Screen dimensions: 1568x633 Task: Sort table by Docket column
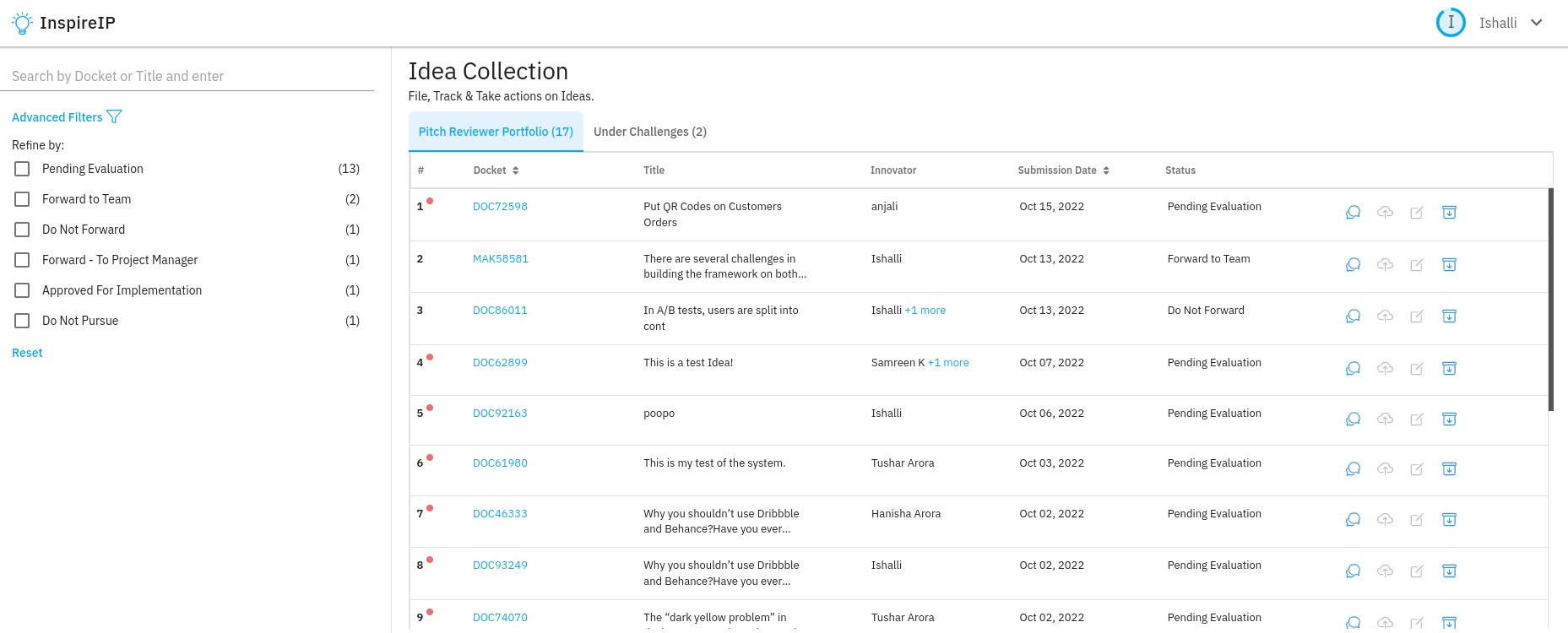tap(515, 170)
